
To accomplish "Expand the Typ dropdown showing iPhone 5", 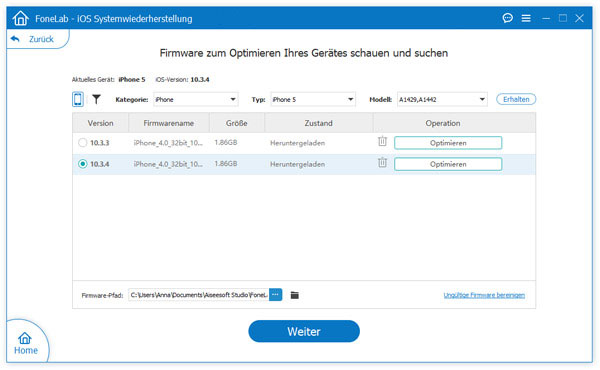I will tap(313, 99).
